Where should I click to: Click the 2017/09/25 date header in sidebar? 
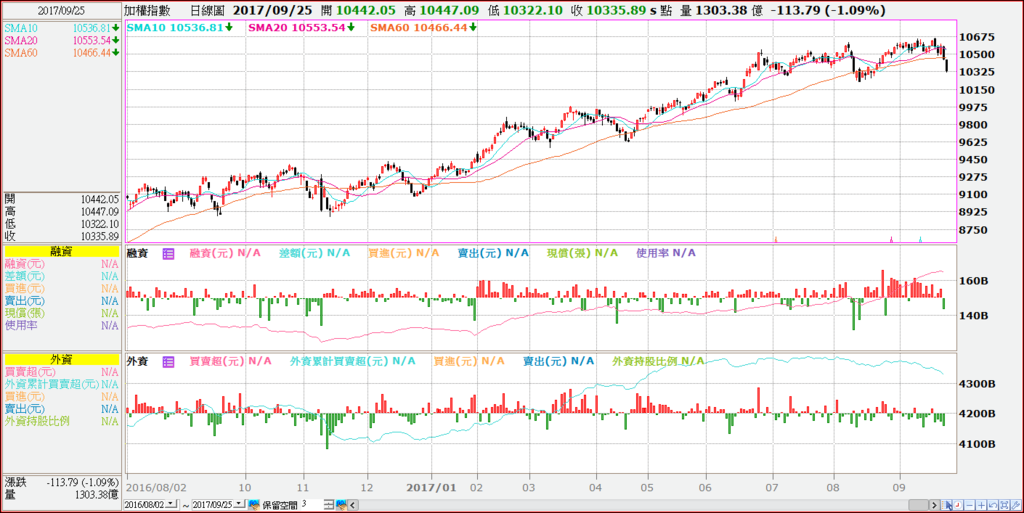[x=61, y=10]
